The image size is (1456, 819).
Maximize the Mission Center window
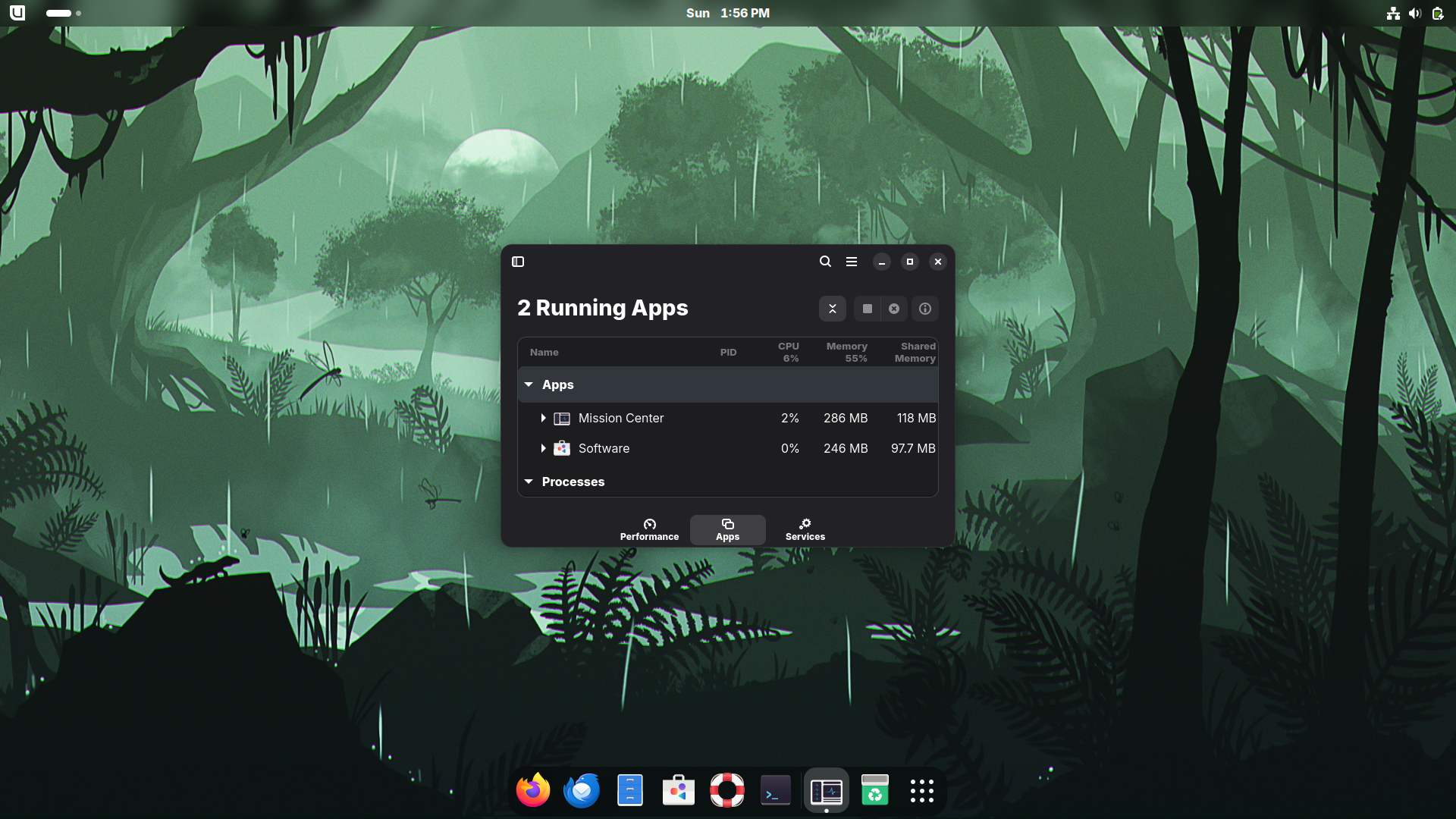pyautogui.click(x=909, y=262)
